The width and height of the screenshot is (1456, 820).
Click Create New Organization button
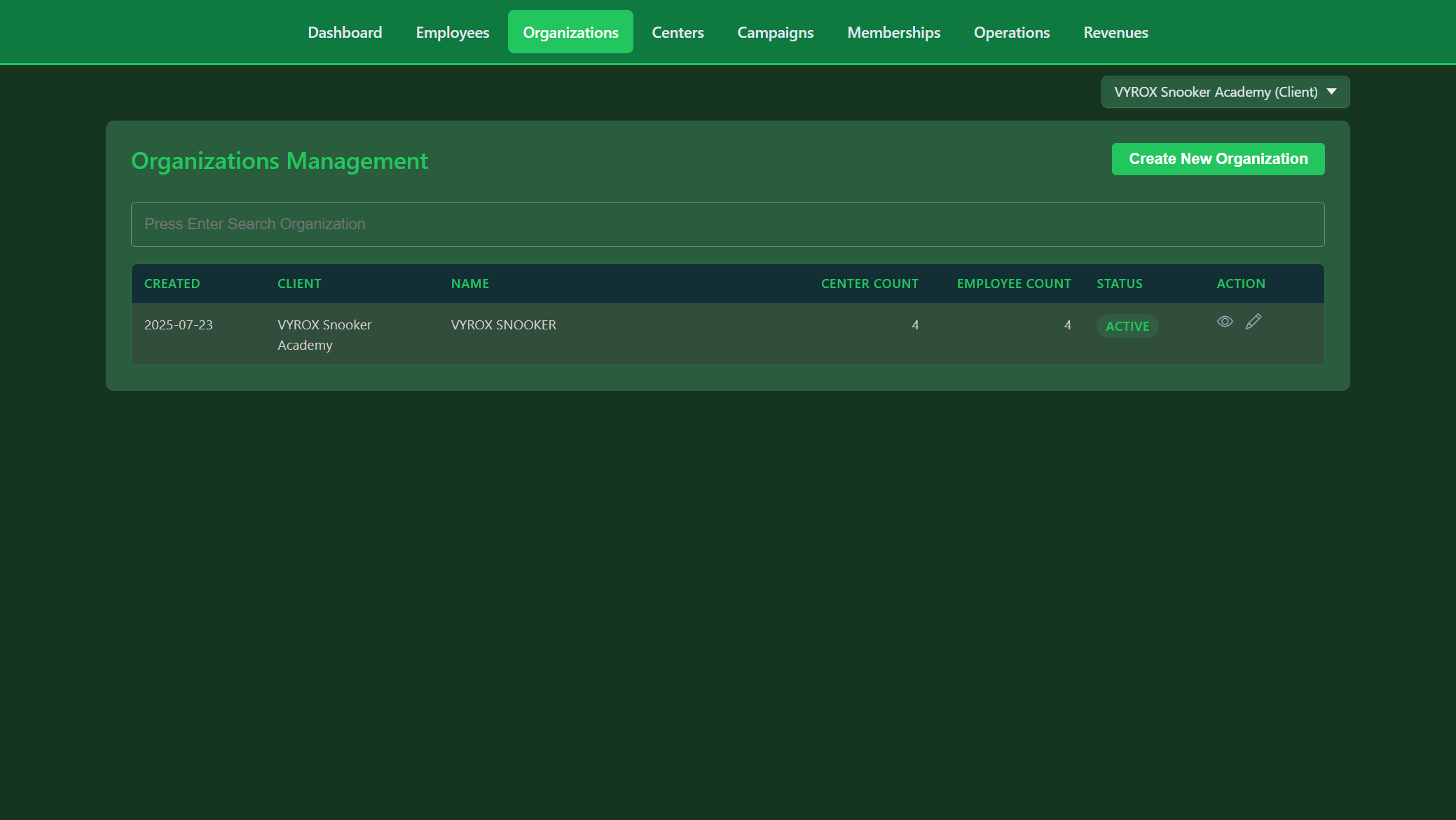click(x=1218, y=159)
